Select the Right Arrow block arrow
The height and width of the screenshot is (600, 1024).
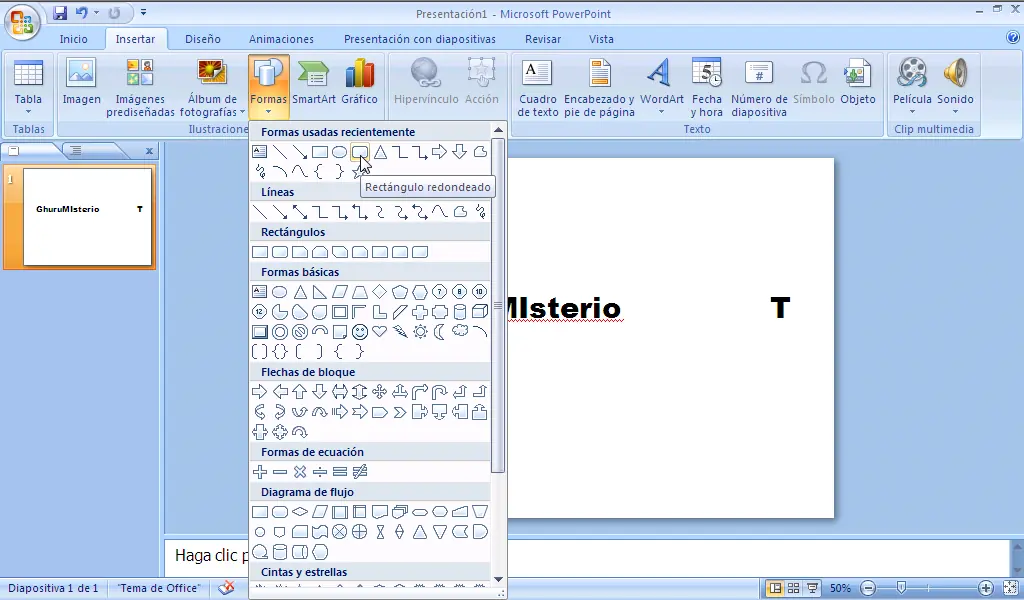259,392
